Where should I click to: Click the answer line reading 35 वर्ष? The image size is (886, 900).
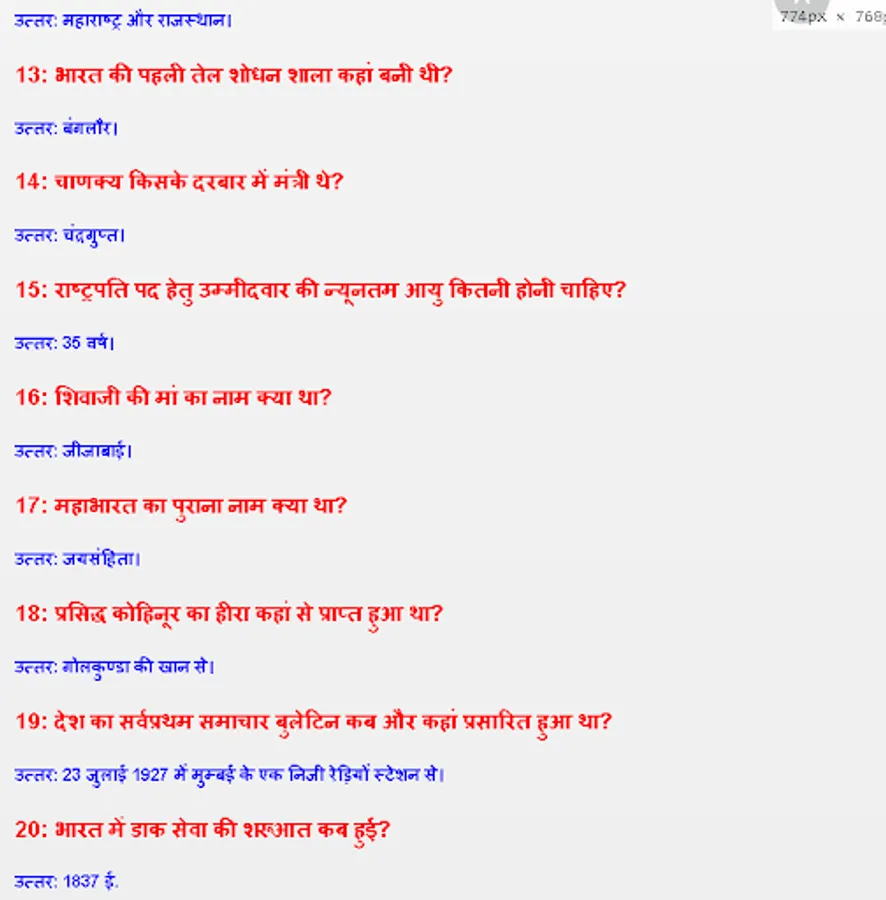coord(64,343)
